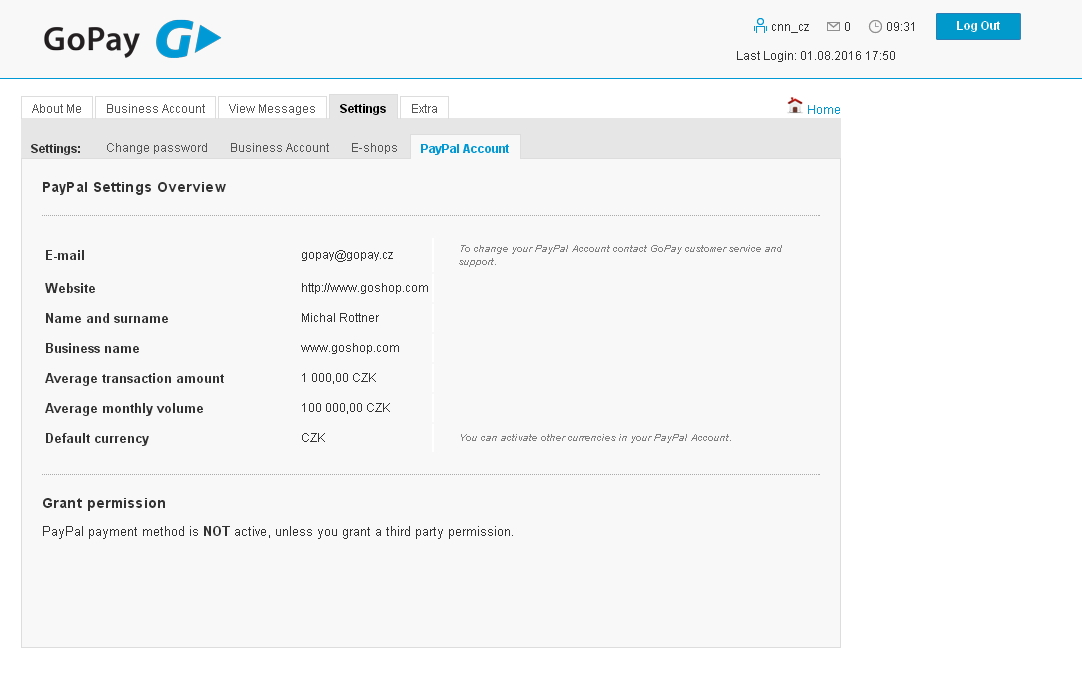Click the business name www.goshop.com value

click(x=350, y=348)
